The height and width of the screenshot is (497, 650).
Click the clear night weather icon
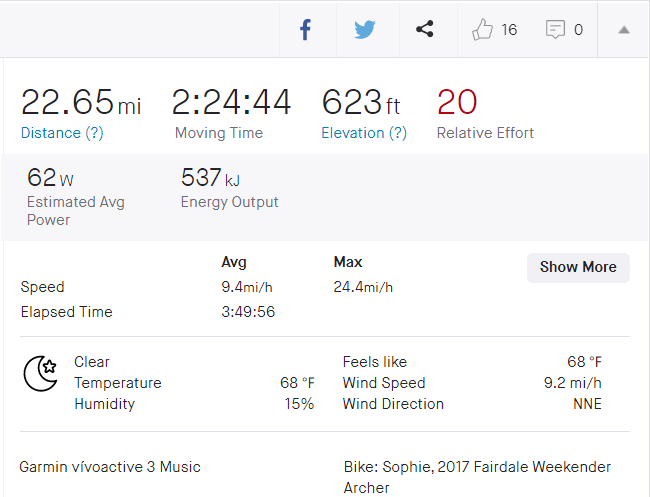(x=40, y=373)
